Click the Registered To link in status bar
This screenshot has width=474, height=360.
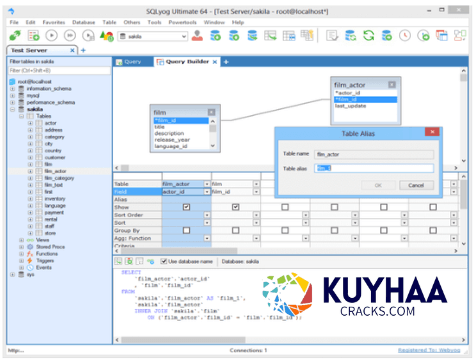click(x=429, y=350)
